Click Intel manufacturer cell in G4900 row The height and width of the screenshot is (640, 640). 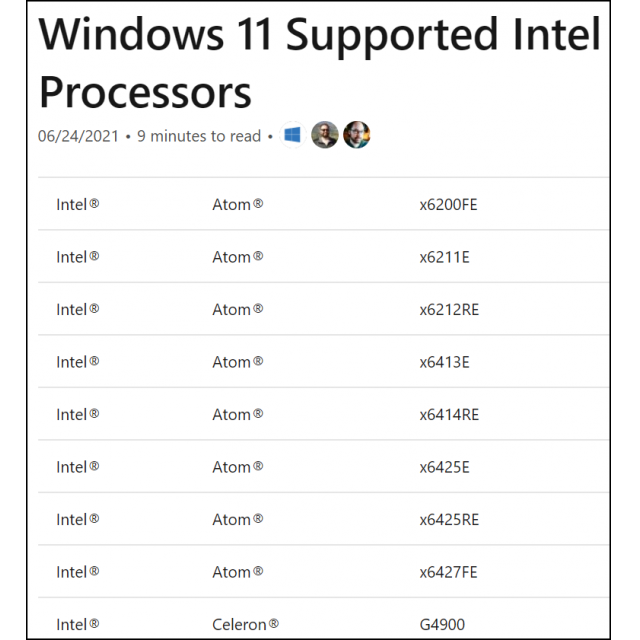pos(78,624)
